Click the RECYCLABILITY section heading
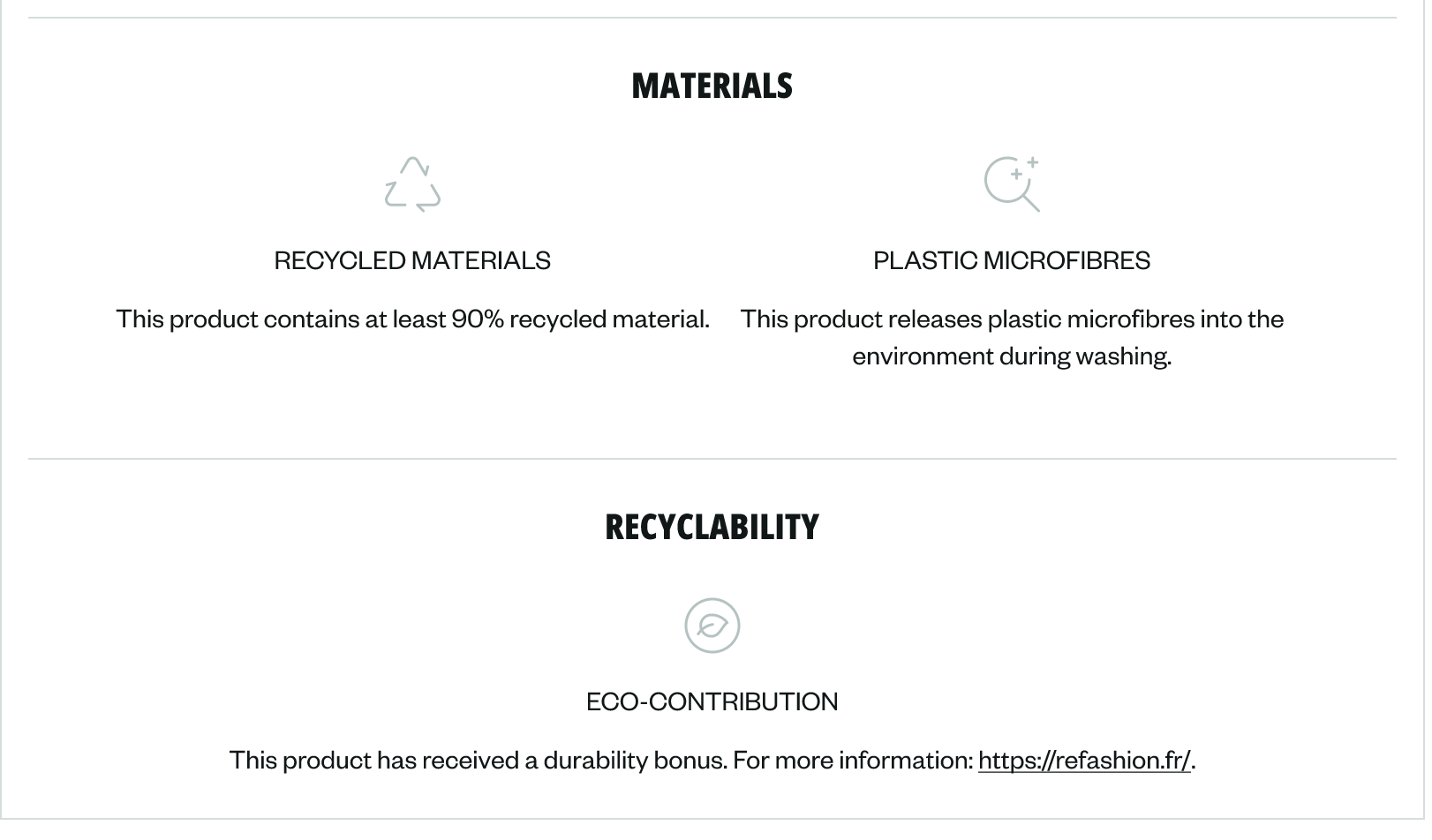The width and height of the screenshot is (1432, 840). (x=712, y=527)
